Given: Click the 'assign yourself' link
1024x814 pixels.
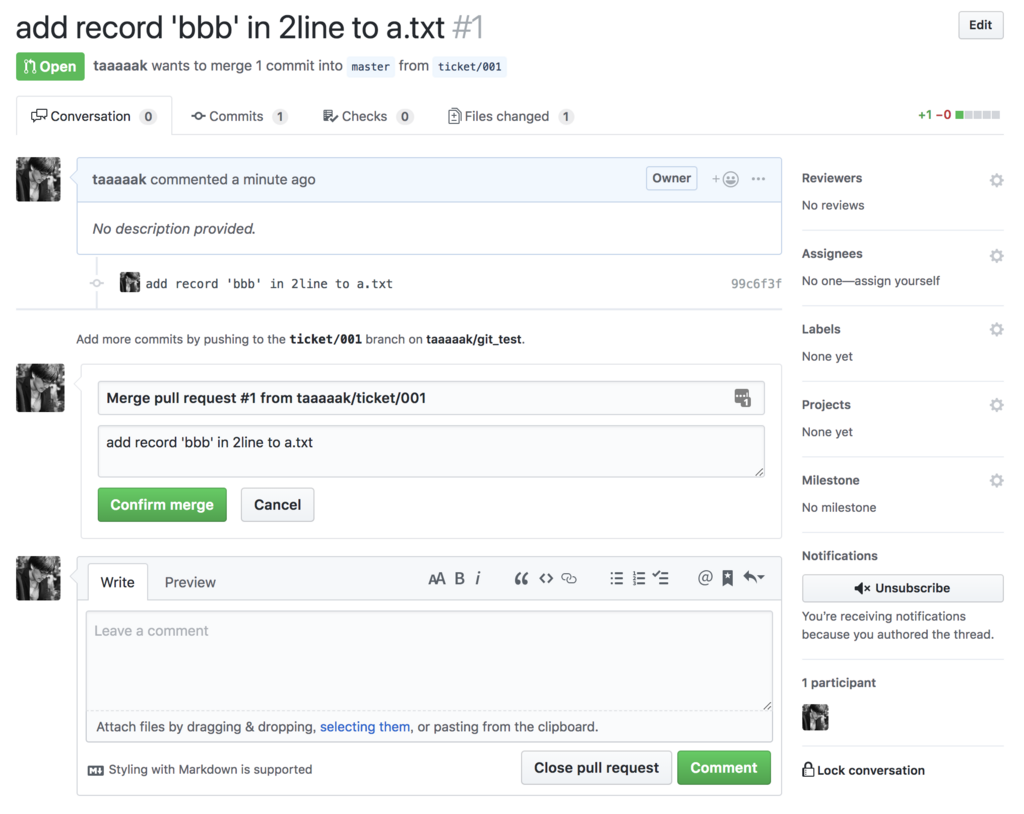Looking at the screenshot, I should coord(897,281).
